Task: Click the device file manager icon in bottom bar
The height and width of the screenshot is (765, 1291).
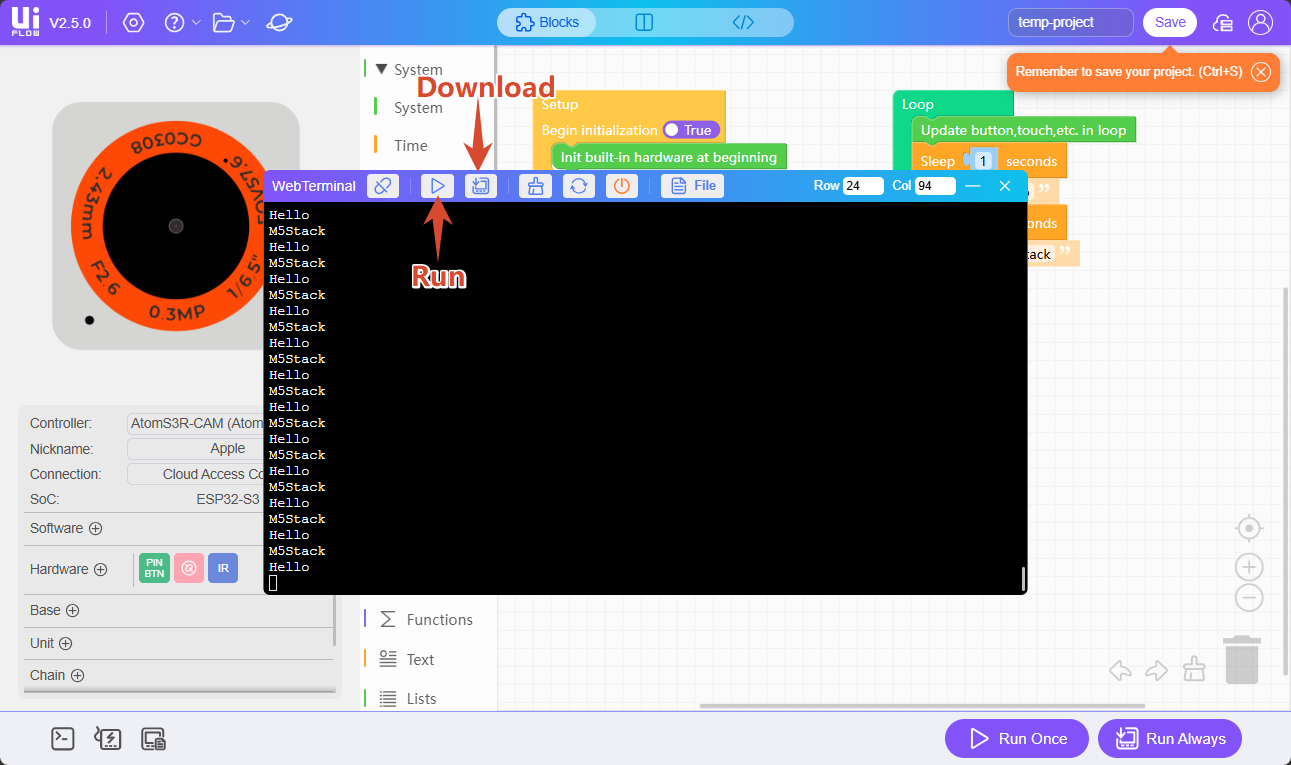Action: click(x=153, y=739)
